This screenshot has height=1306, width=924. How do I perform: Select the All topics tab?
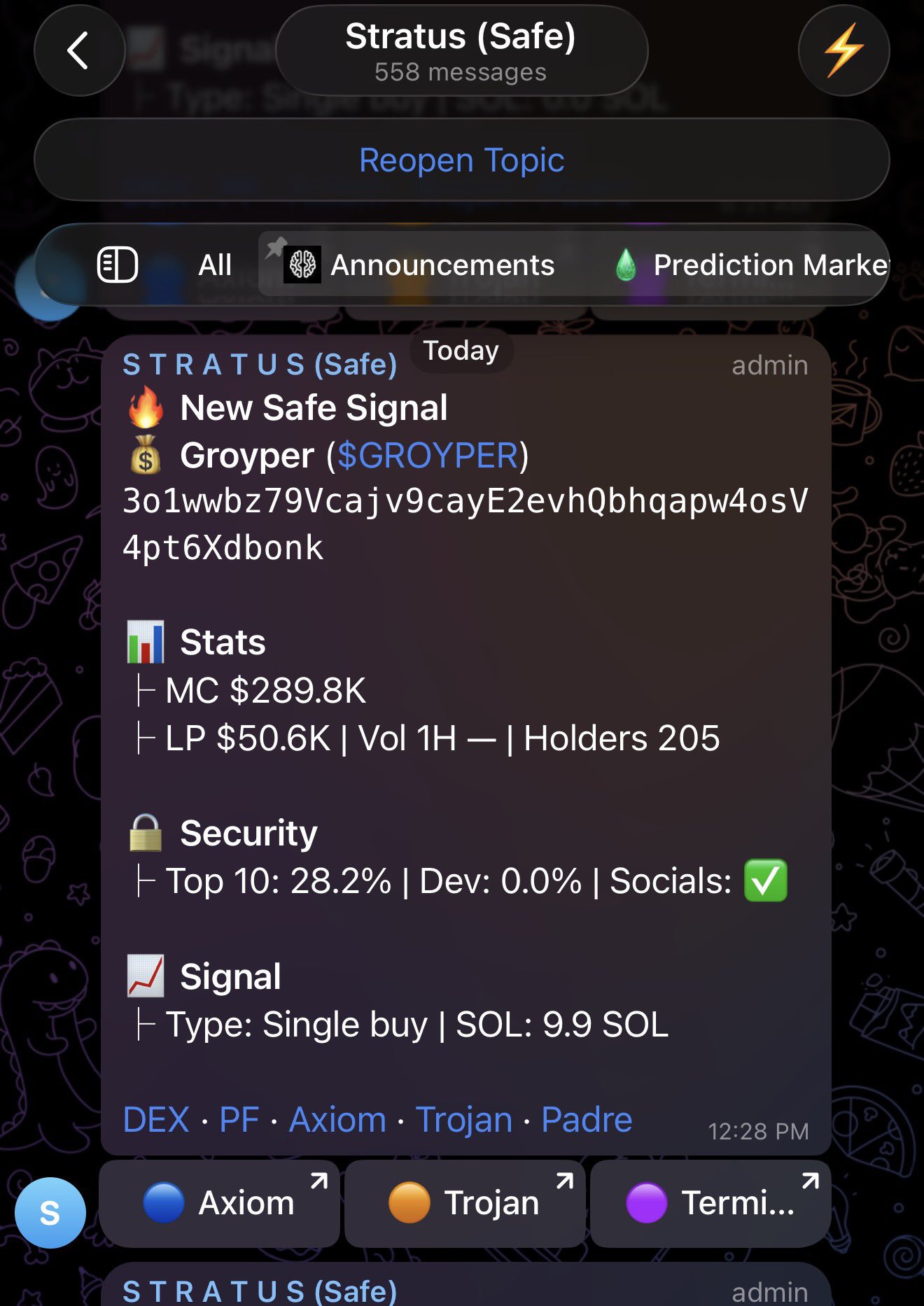[x=215, y=265]
